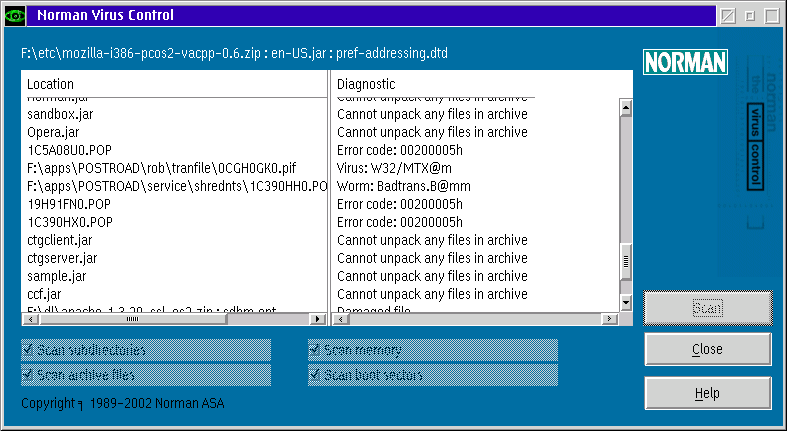The image size is (787, 431).
Task: Click the diagnostic for ccf.jar
Action: click(432, 294)
